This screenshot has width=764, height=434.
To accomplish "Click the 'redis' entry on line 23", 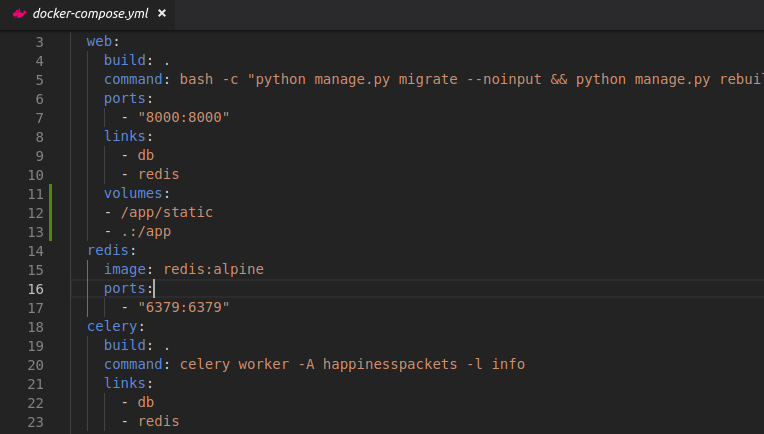I will (158, 421).
